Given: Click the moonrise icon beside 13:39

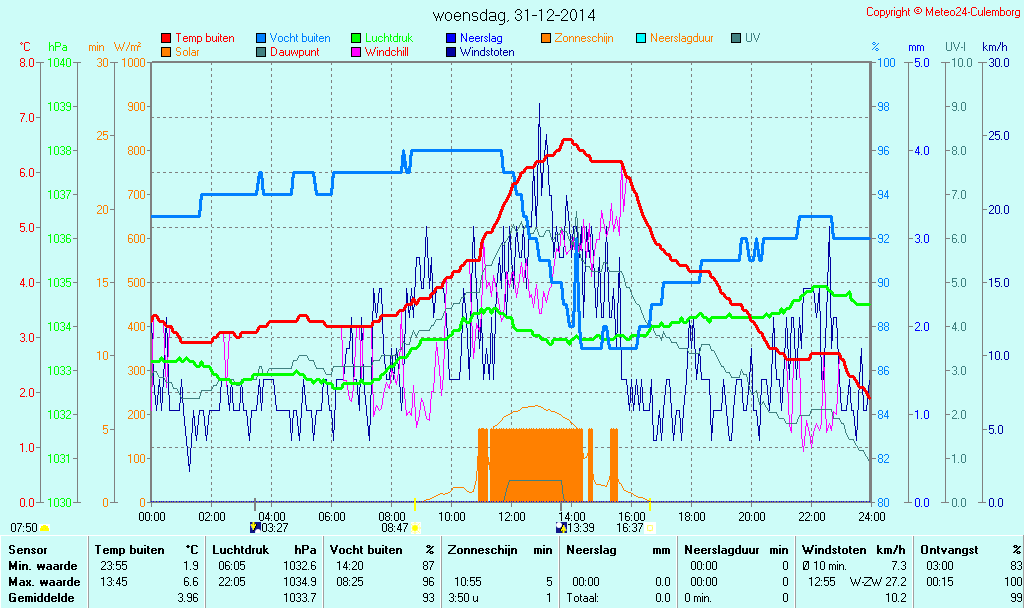Looking at the screenshot, I should click(561, 527).
